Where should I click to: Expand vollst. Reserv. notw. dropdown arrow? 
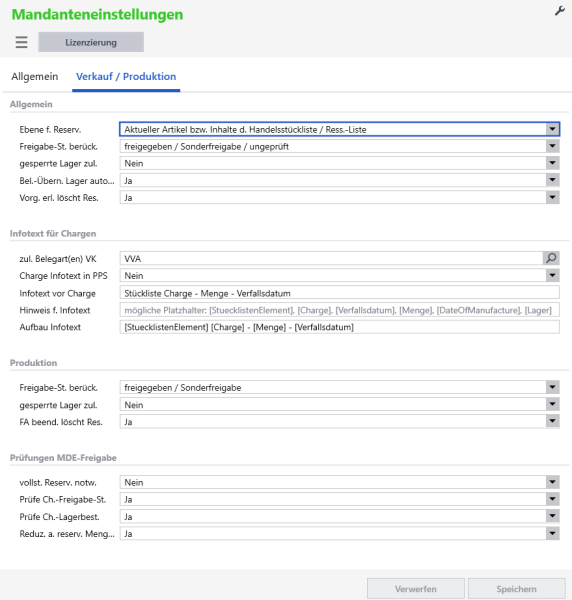coord(552,482)
